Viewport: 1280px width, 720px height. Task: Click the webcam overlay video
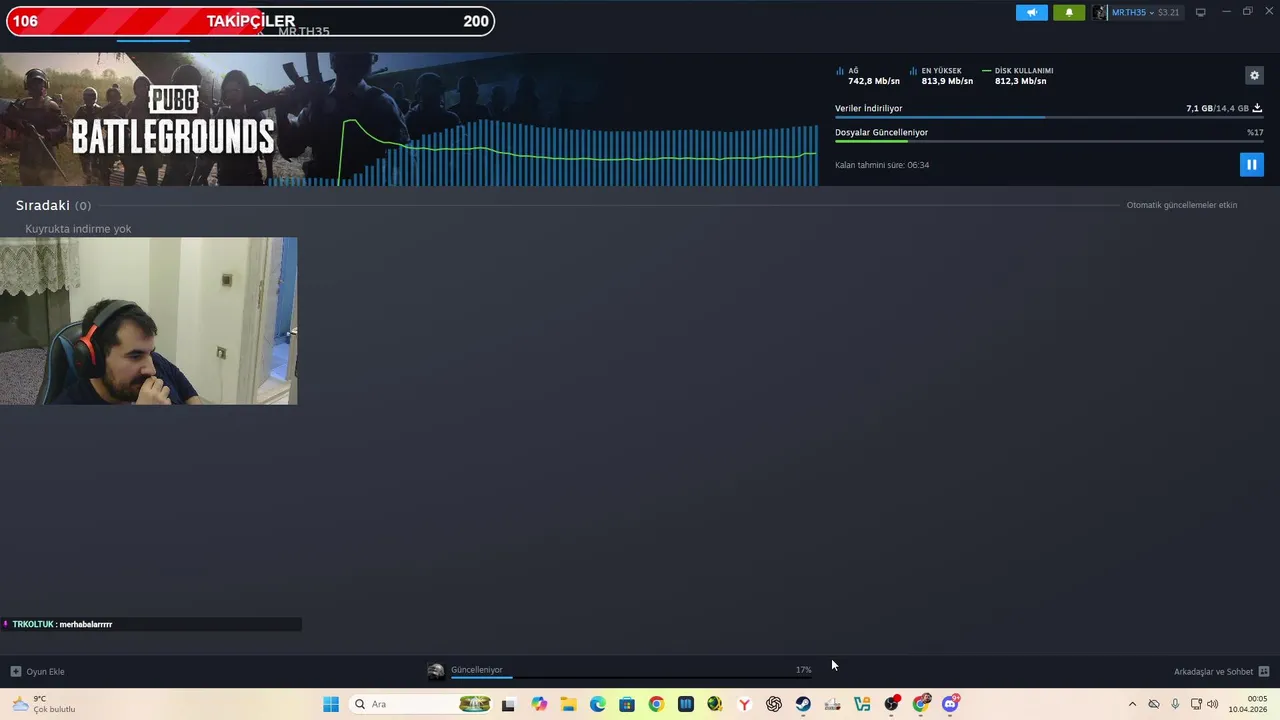click(x=148, y=321)
